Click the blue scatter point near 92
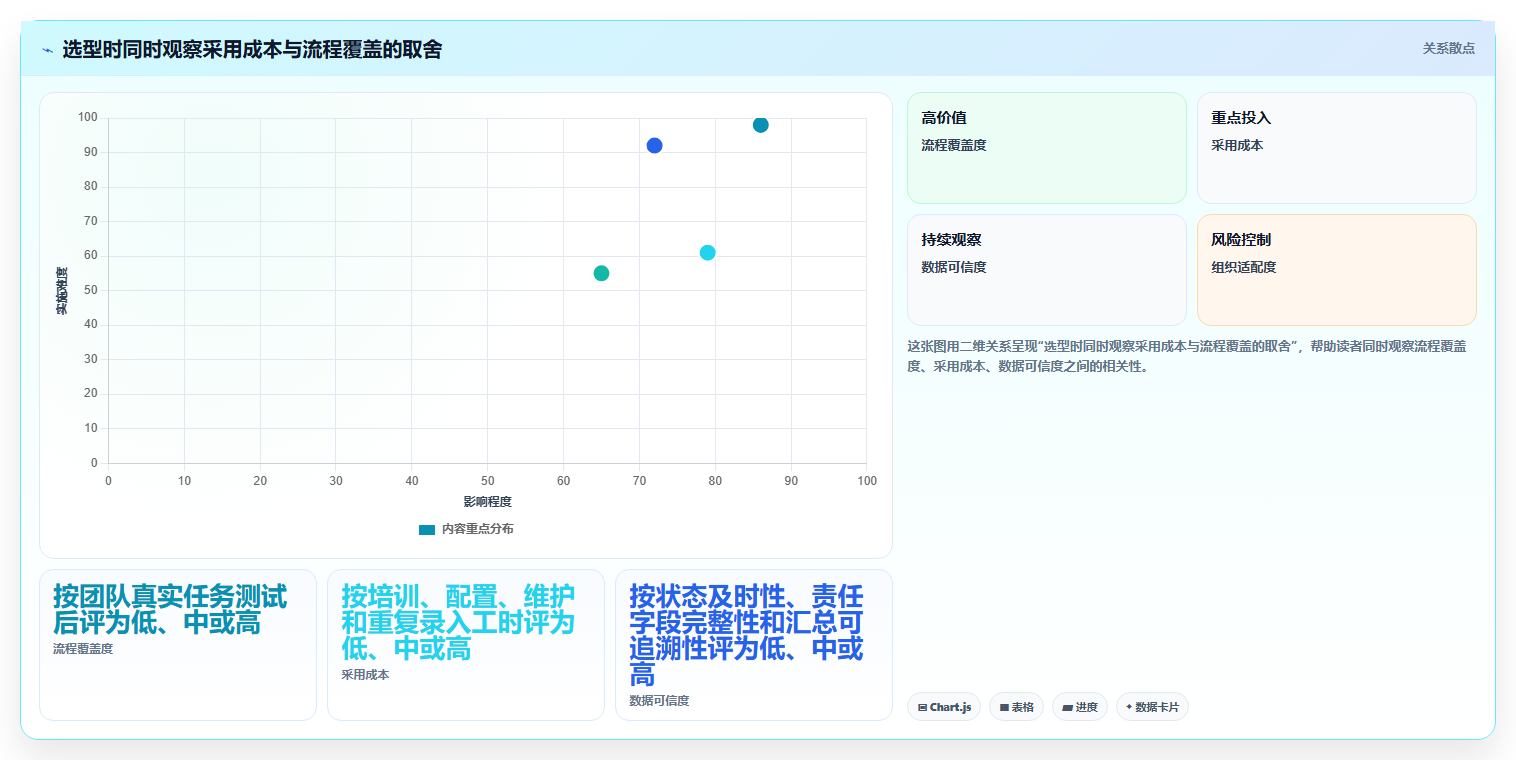This screenshot has width=1516, height=760. point(654,146)
